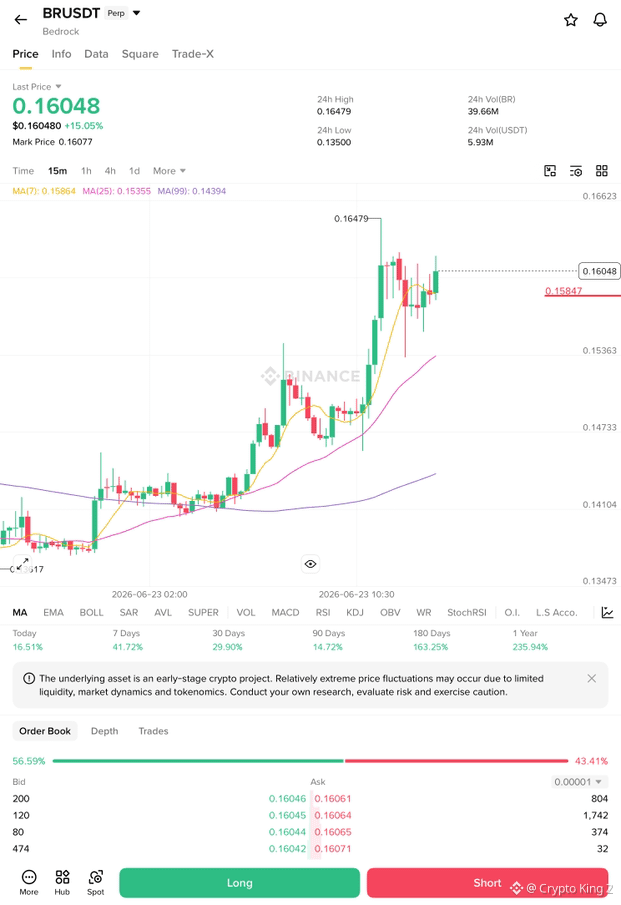The height and width of the screenshot is (905, 621).
Task: Click the 7 Days 41.72% performance
Action: pyautogui.click(x=128, y=640)
